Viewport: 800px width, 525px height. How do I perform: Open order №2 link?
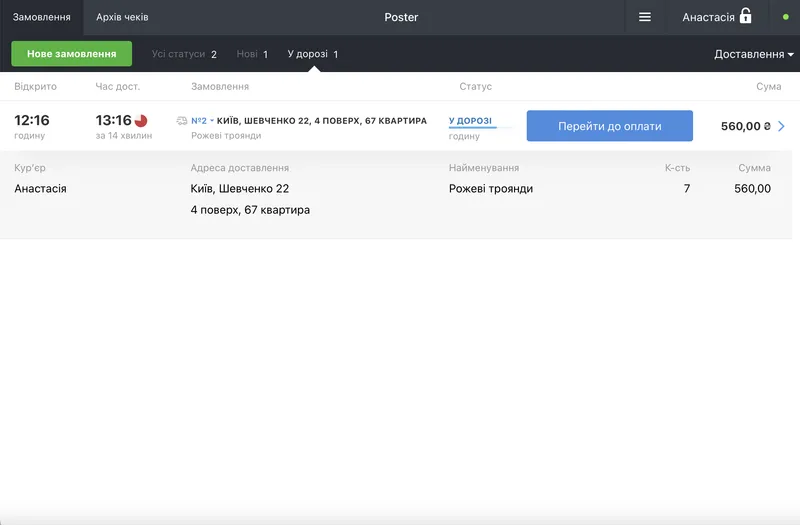pyautogui.click(x=197, y=121)
